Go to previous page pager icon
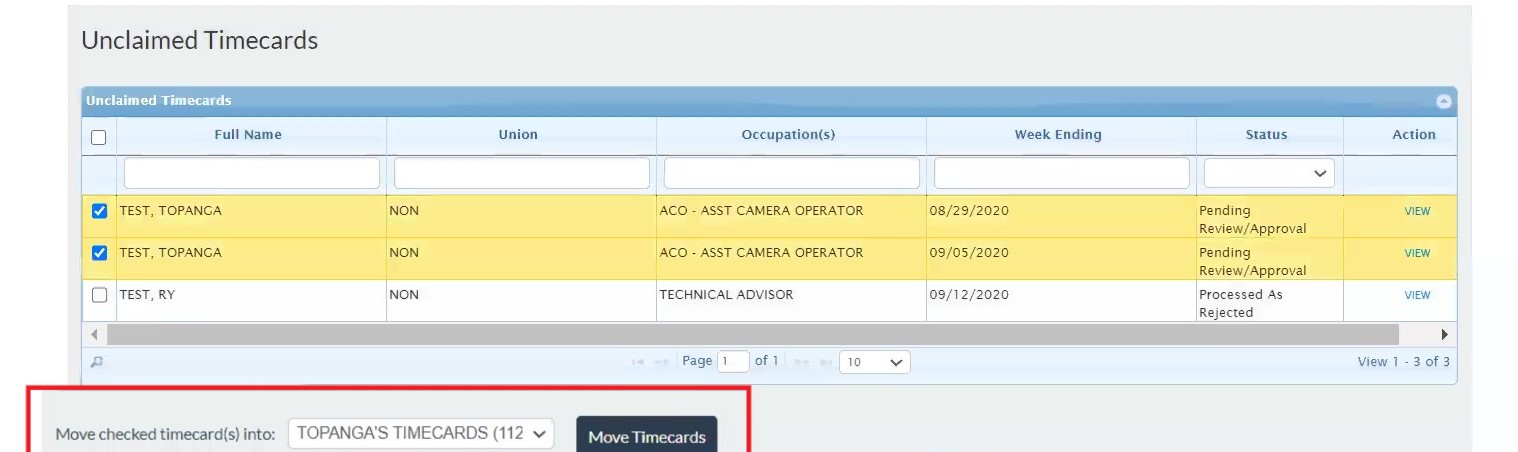 662,362
